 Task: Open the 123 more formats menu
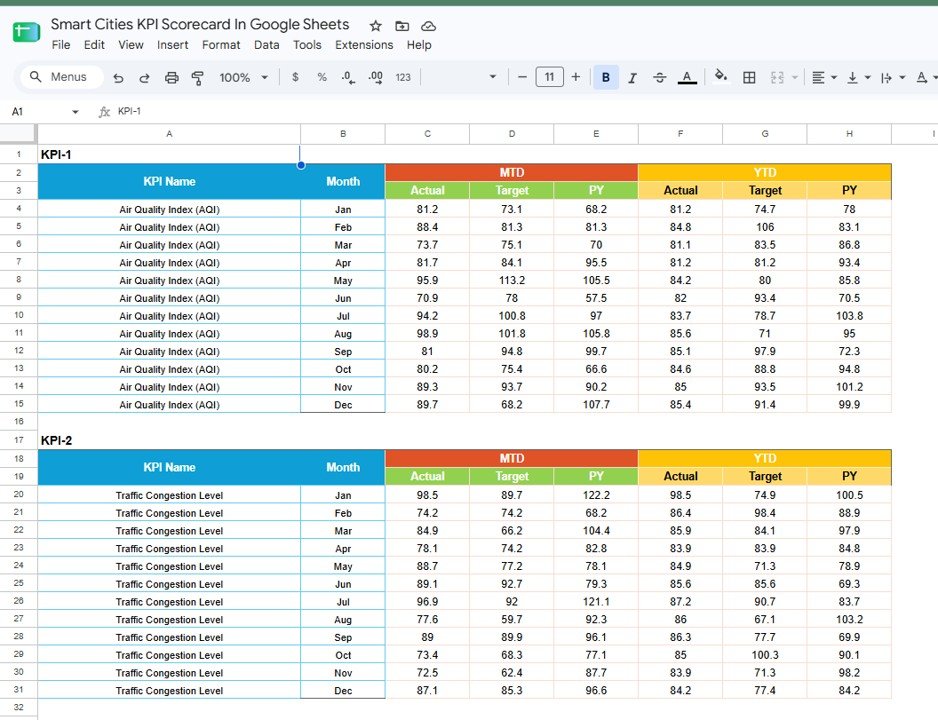pos(403,77)
